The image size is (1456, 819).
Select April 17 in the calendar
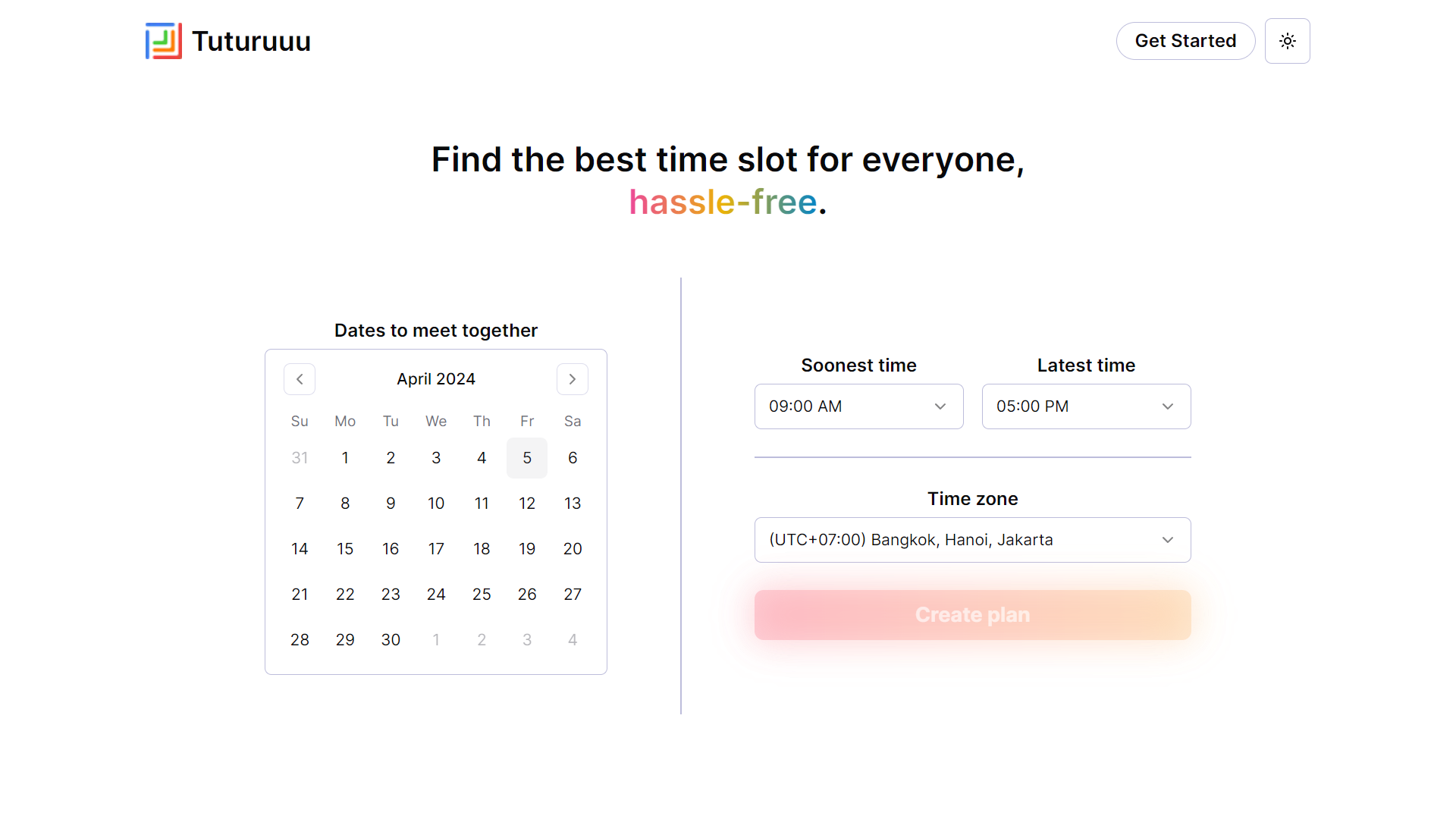point(436,549)
